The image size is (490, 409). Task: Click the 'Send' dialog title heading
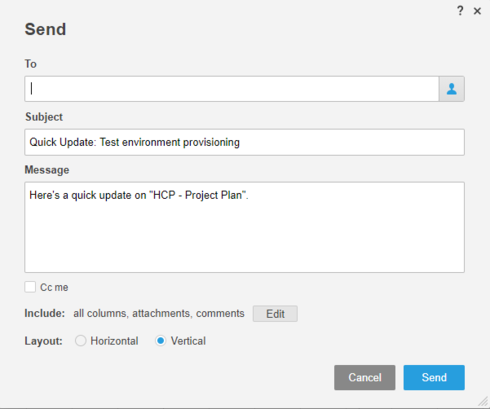point(45,29)
